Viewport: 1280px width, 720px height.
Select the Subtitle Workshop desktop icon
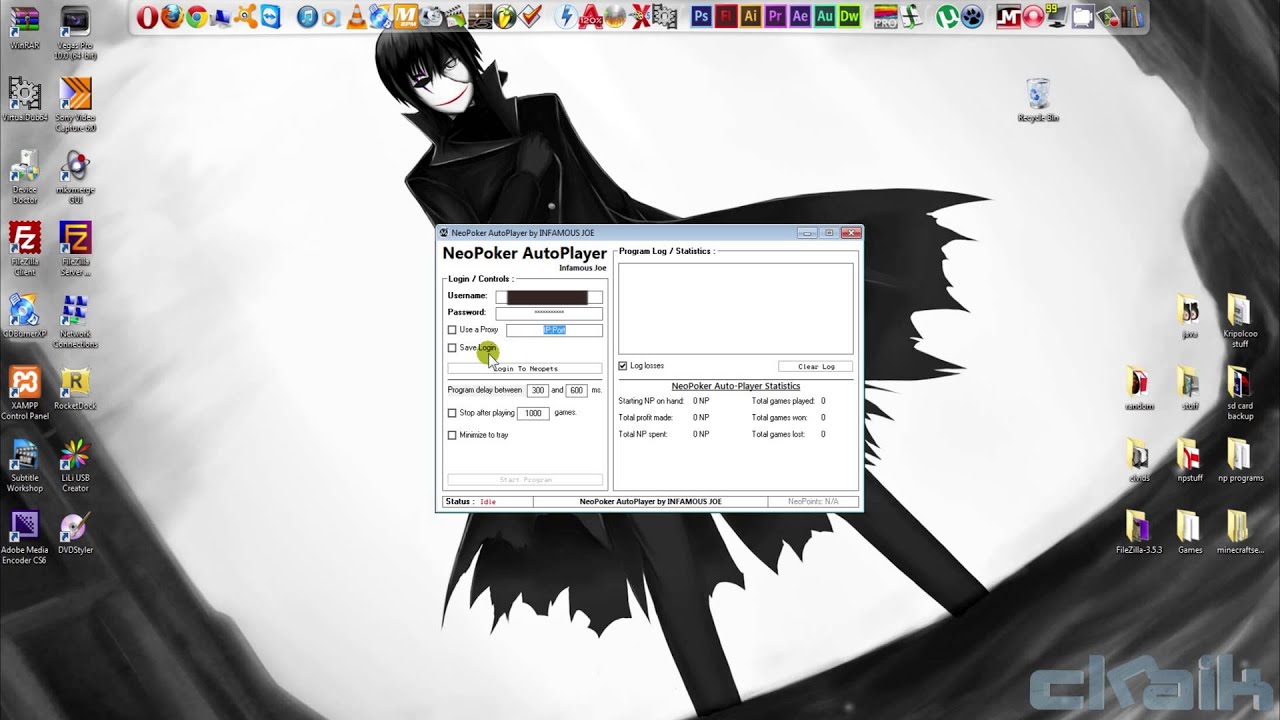[25, 464]
